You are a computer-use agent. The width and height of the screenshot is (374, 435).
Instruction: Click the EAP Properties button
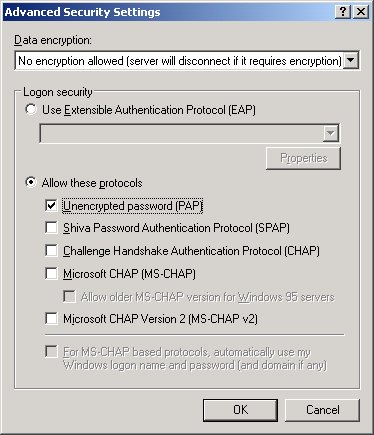coord(303,158)
